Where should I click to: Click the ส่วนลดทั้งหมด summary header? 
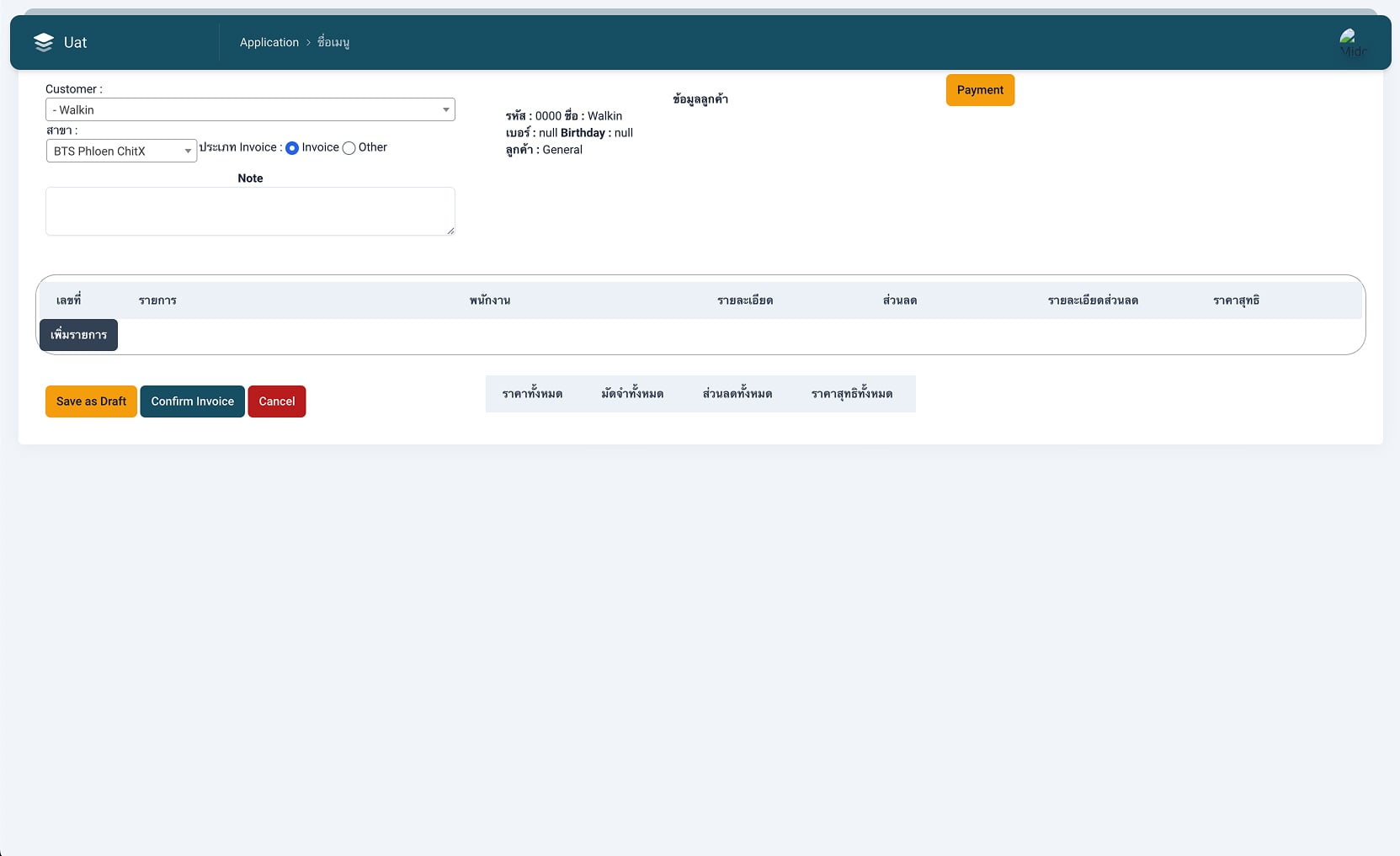[737, 394]
